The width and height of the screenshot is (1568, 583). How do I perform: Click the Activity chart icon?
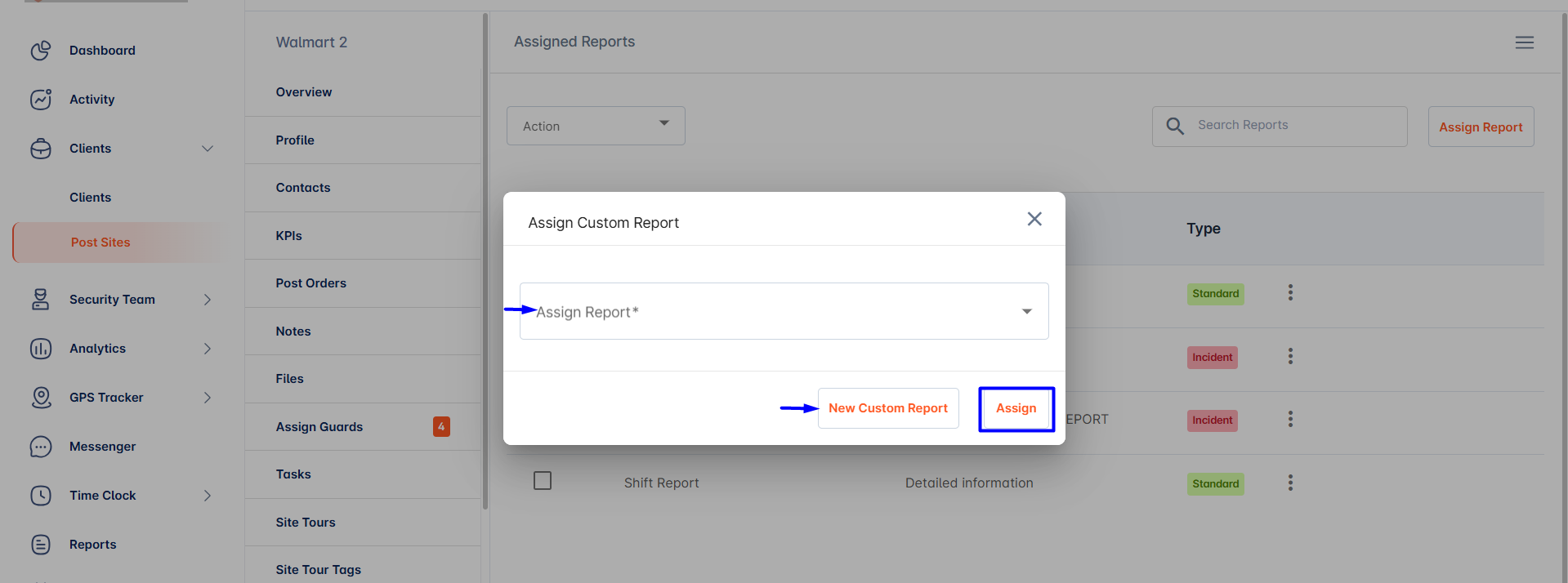tap(41, 100)
